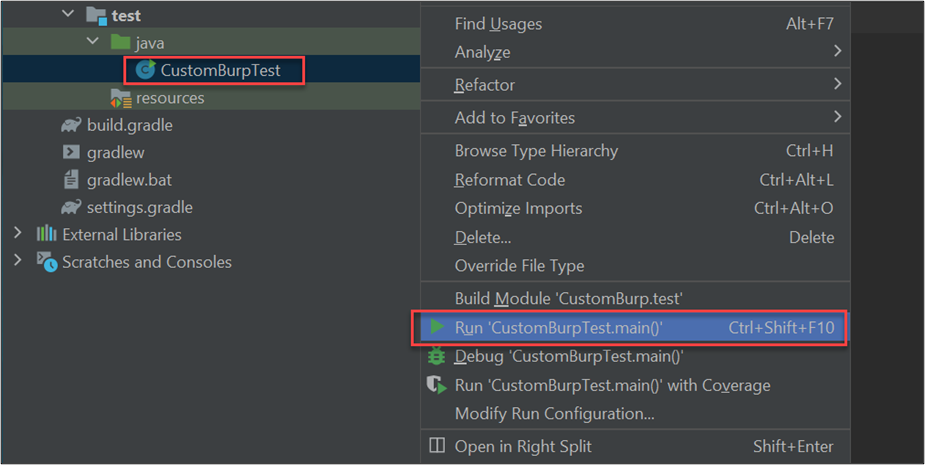Screen dimensions: 925x465
Task: Choose Find Usages from context menu
Action: click(498, 23)
